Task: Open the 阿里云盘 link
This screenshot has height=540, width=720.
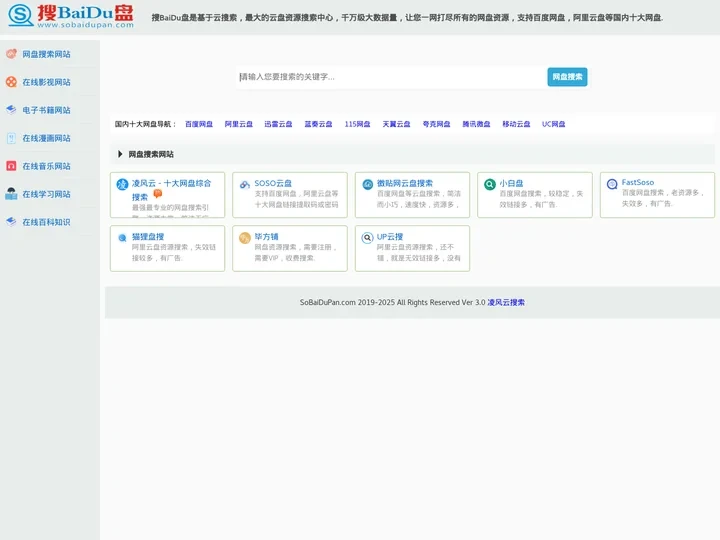Action: click(239, 124)
